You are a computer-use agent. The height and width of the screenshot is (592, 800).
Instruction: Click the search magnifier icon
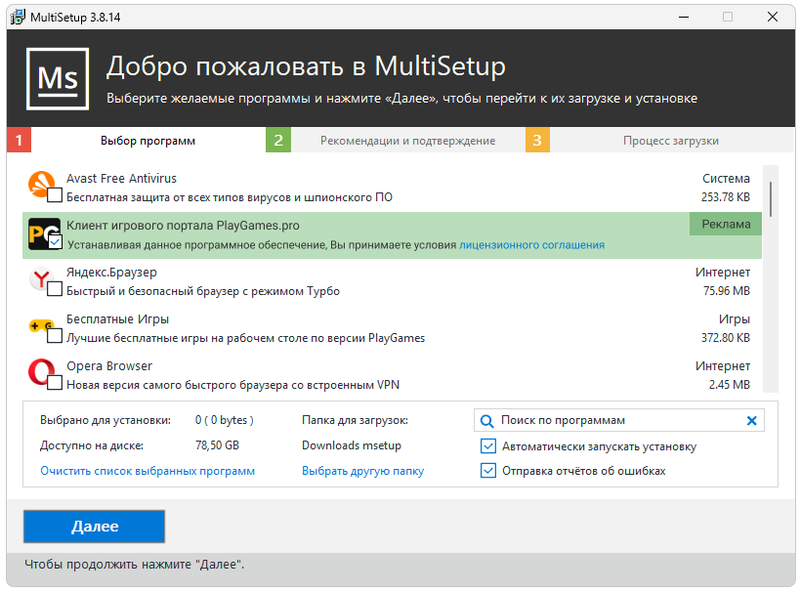(487, 421)
